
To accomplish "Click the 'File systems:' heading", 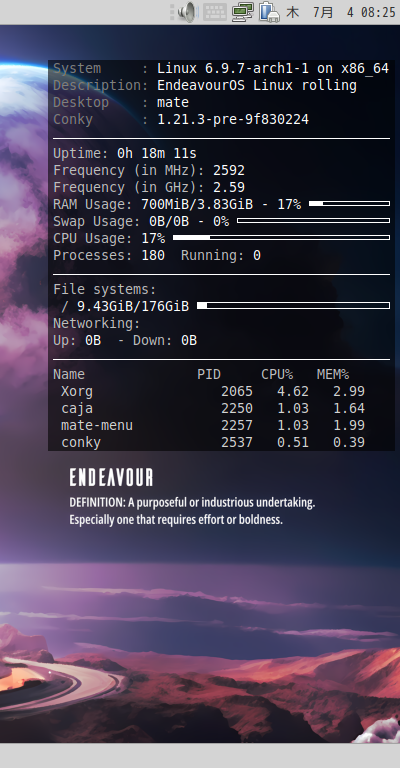I will 105,289.
